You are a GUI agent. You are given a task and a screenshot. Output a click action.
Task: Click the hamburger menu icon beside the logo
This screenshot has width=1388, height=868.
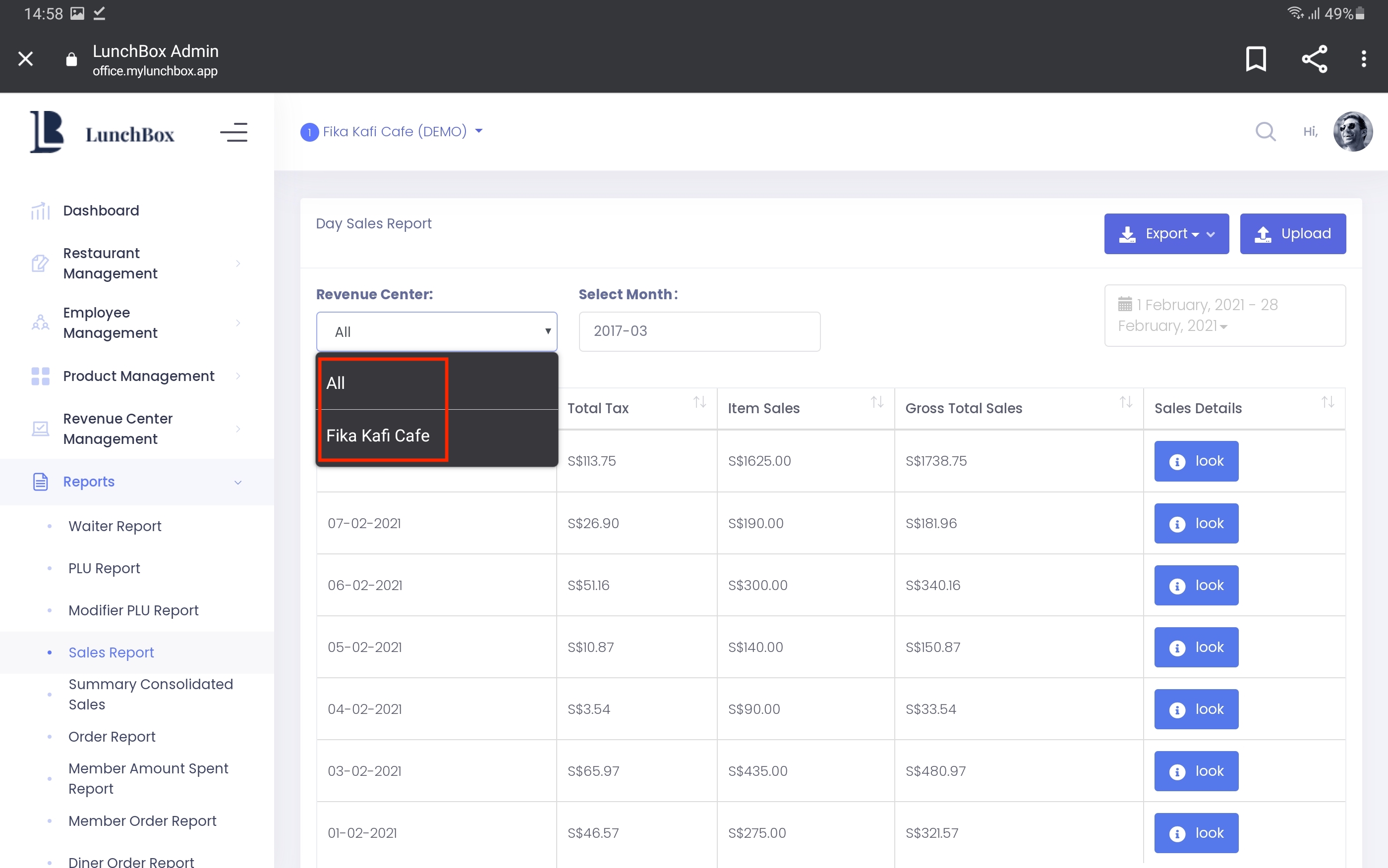(233, 133)
